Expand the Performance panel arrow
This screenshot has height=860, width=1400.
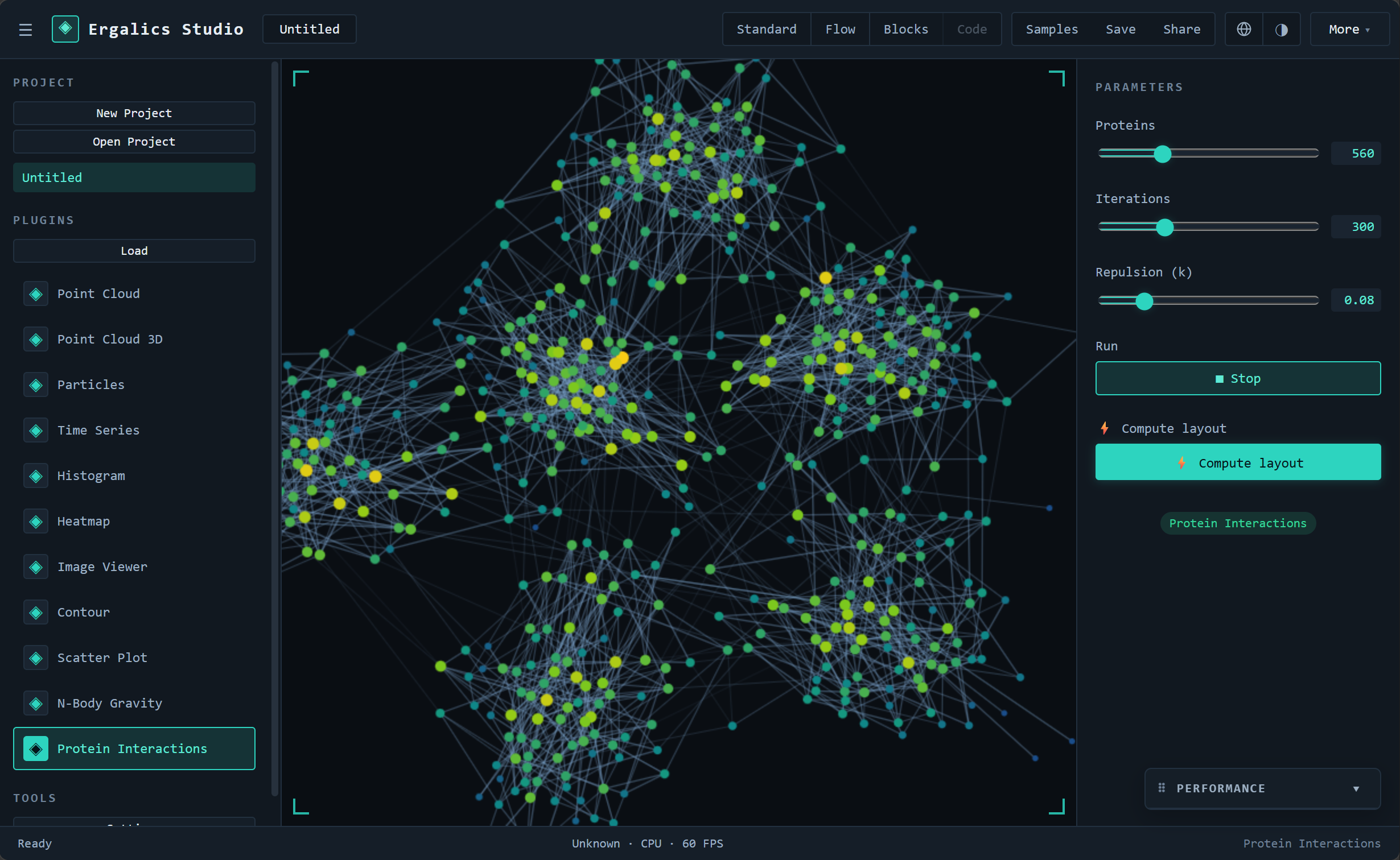[1356, 788]
